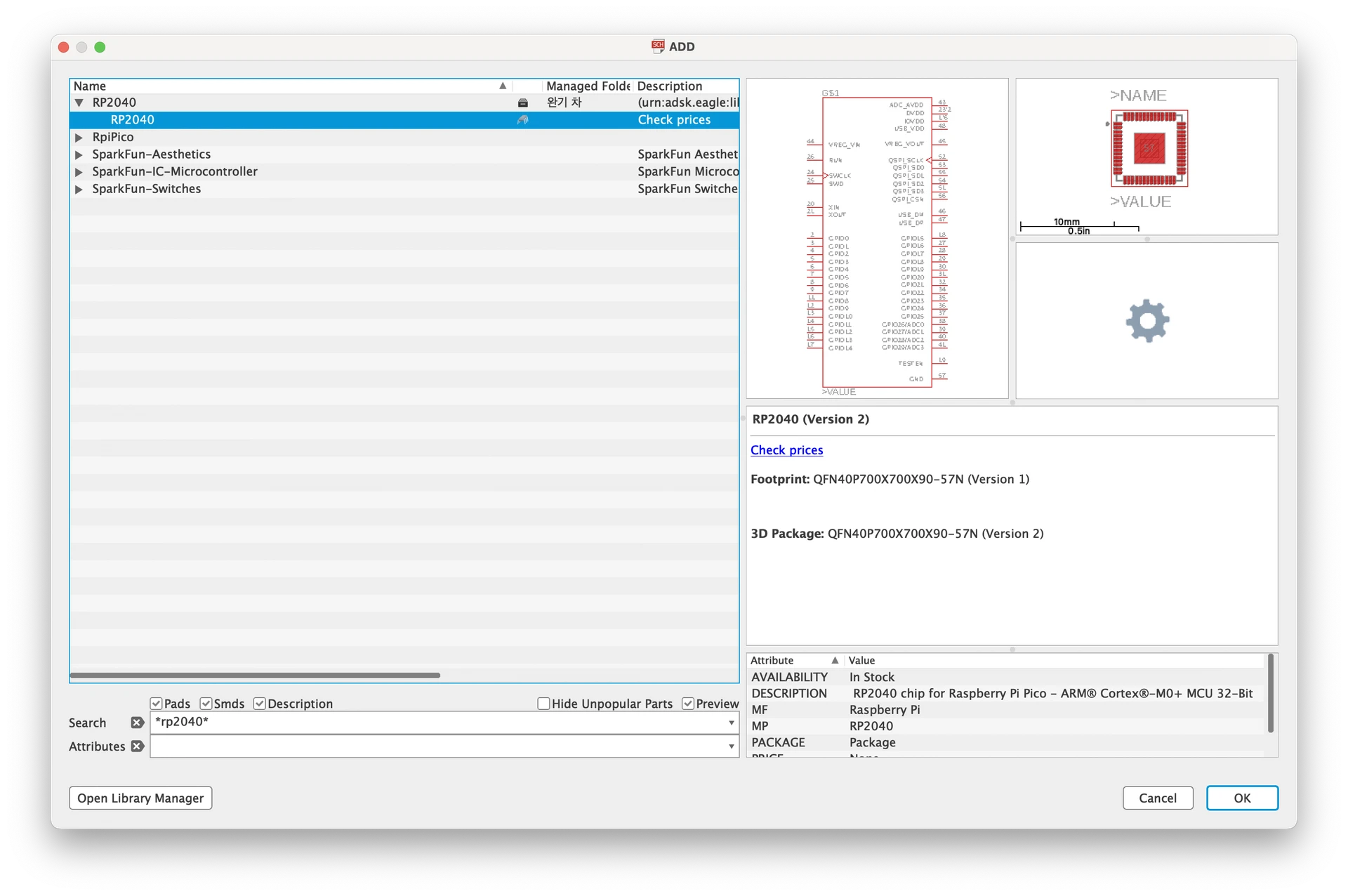Select SparkFun-IC-Microcontroller library entry
Viewport: 1348px width, 896px height.
(175, 171)
